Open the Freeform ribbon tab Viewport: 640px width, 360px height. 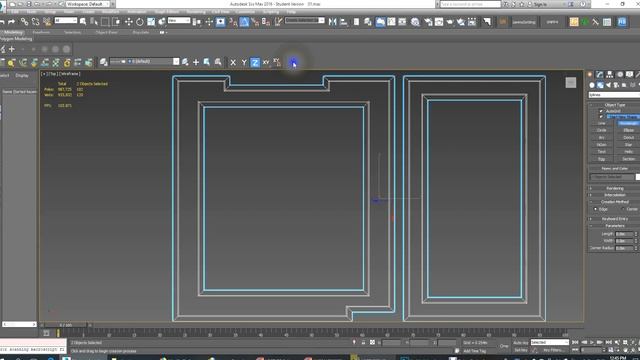41,32
